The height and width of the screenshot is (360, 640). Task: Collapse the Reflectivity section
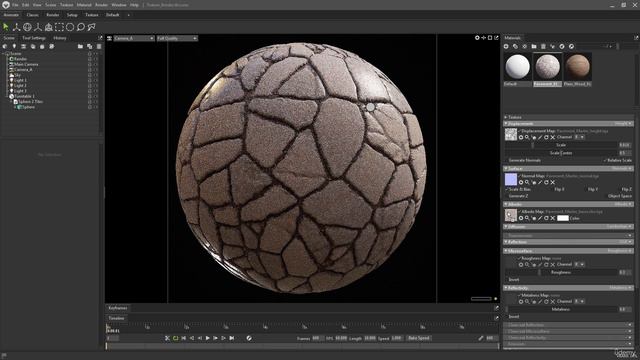[506, 288]
